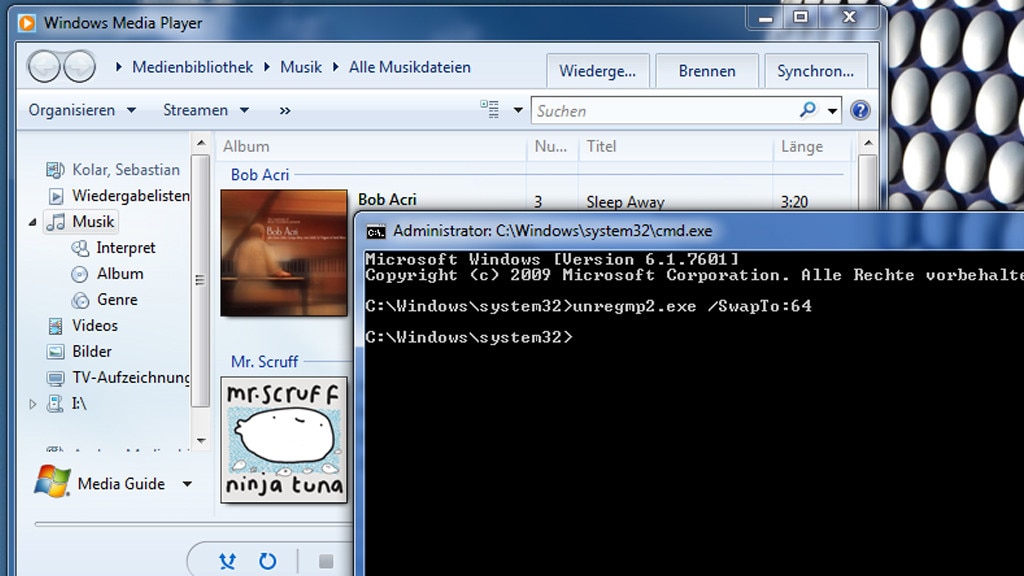Viewport: 1024px width, 576px height.
Task: Open the search options dropdown arrow
Action: 832,111
